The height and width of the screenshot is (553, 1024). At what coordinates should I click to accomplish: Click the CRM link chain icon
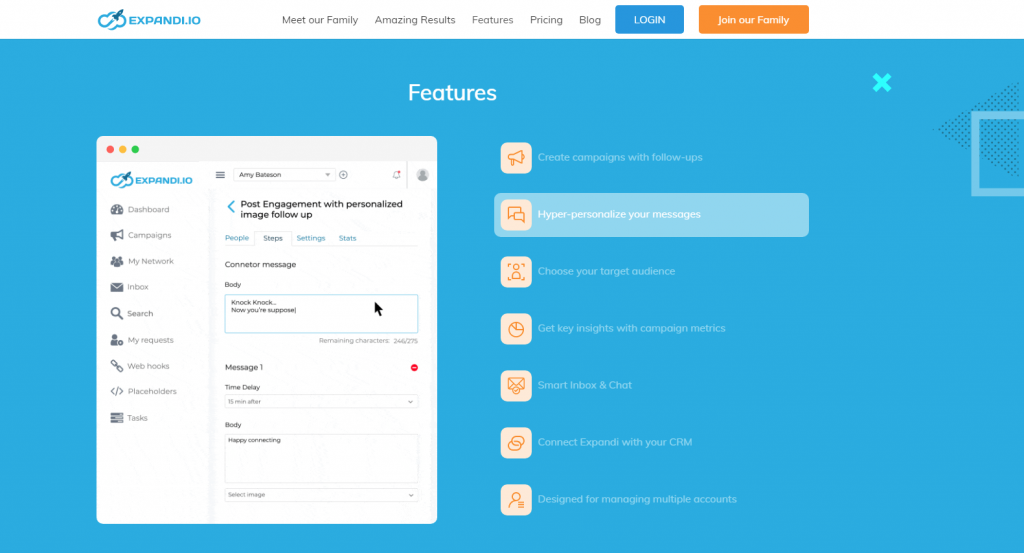[x=516, y=442]
